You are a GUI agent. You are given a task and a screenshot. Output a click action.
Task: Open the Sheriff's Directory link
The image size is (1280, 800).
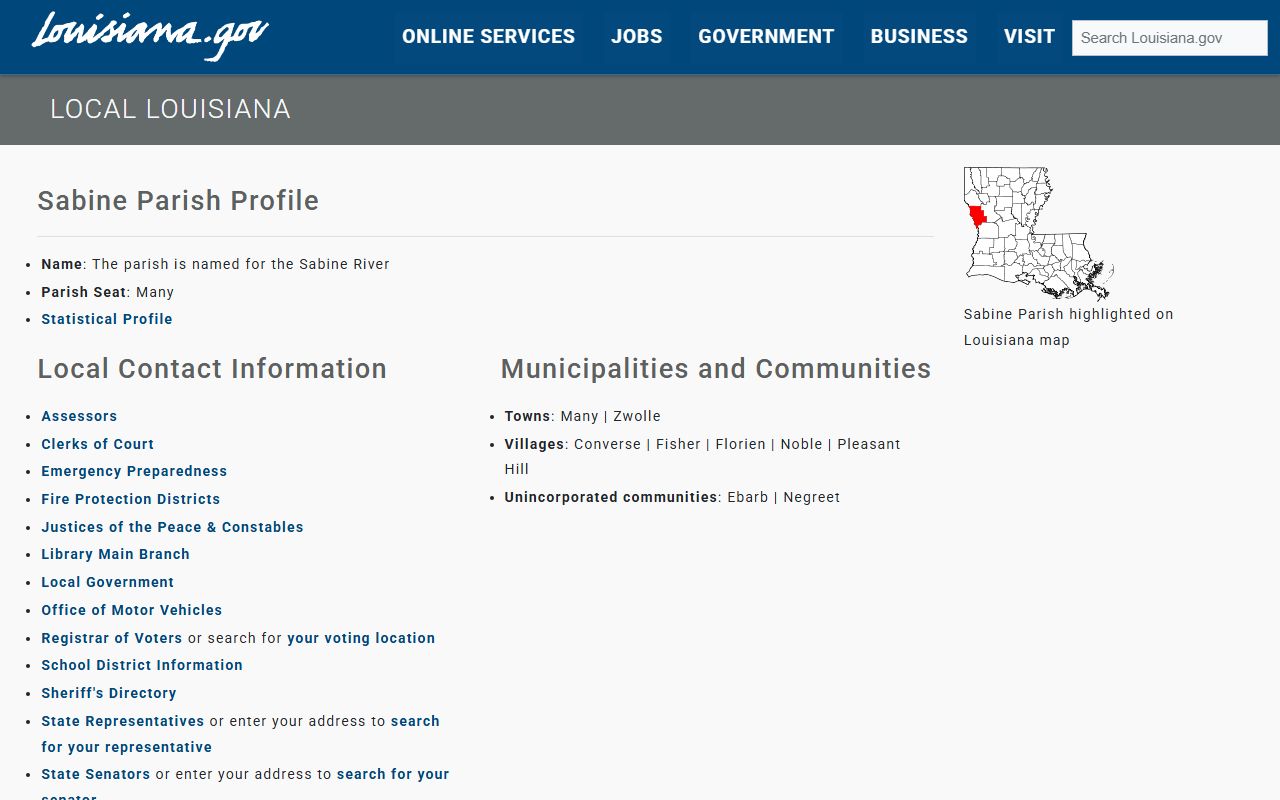click(108, 693)
